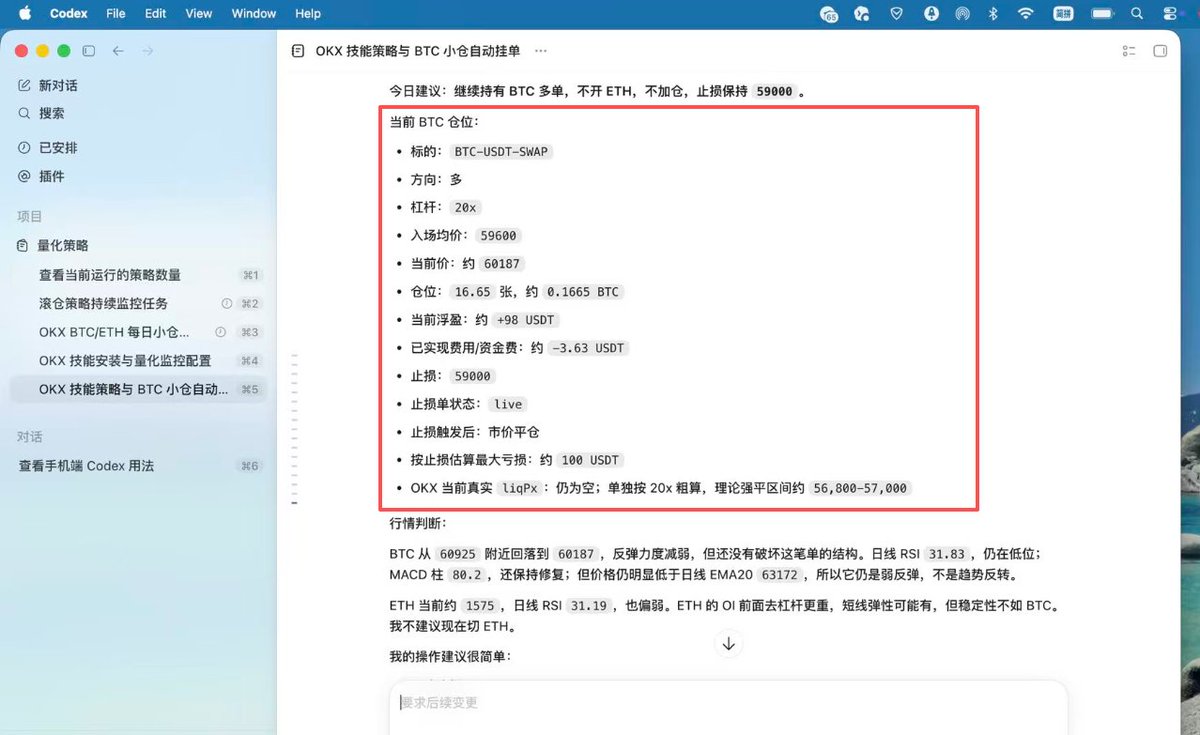Jump to bottom with down-arrow button

tap(729, 644)
